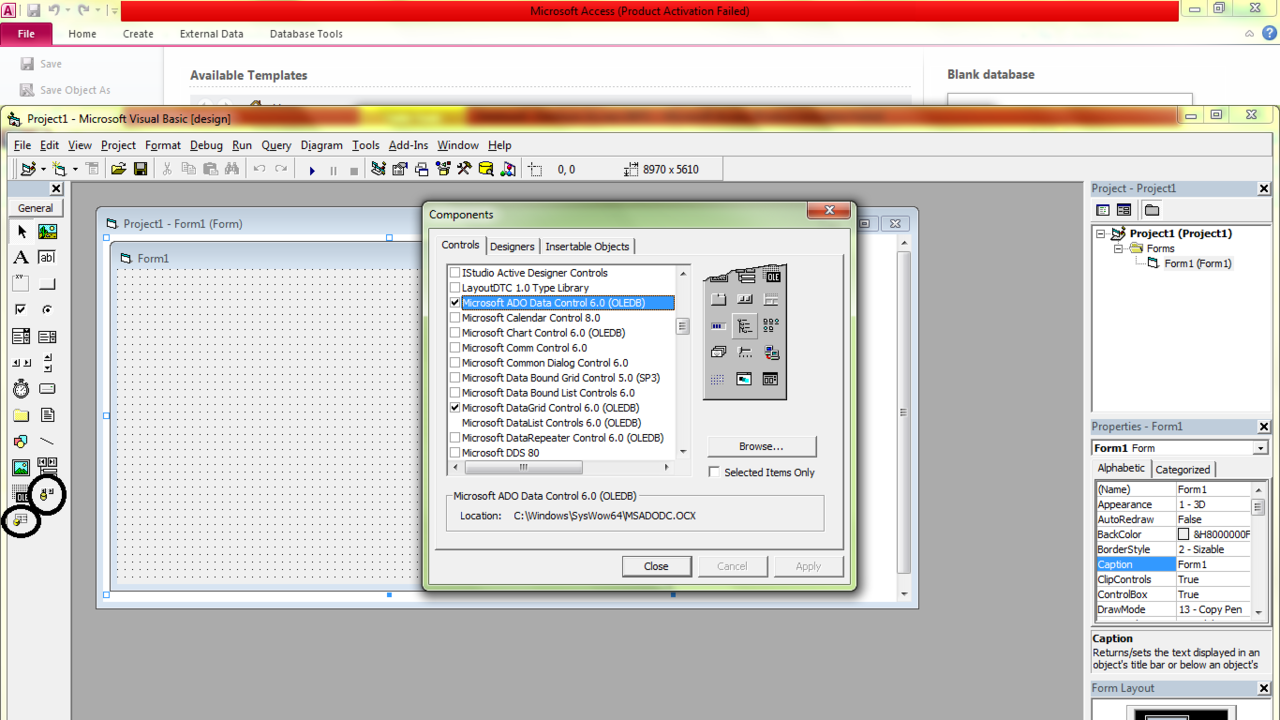Click the Close button in Components
1280x720 pixels.
[656, 566]
